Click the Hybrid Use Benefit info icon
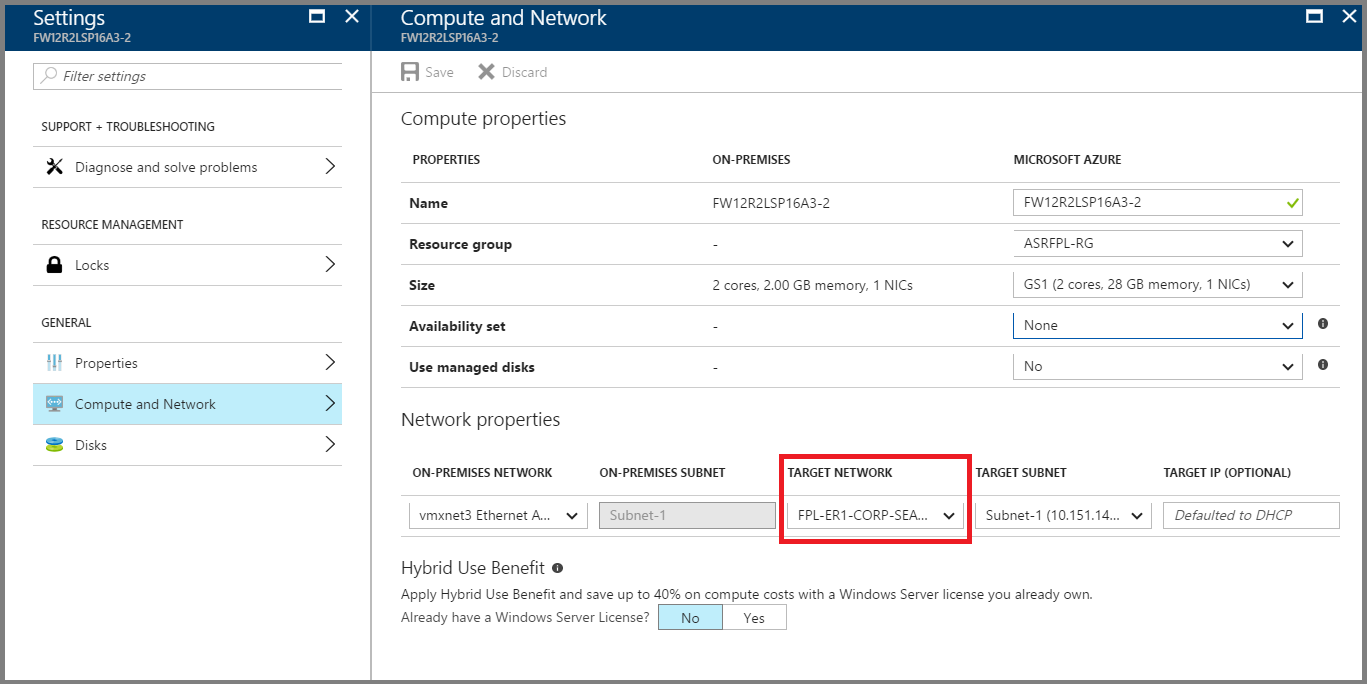1367x684 pixels. pyautogui.click(x=556, y=567)
